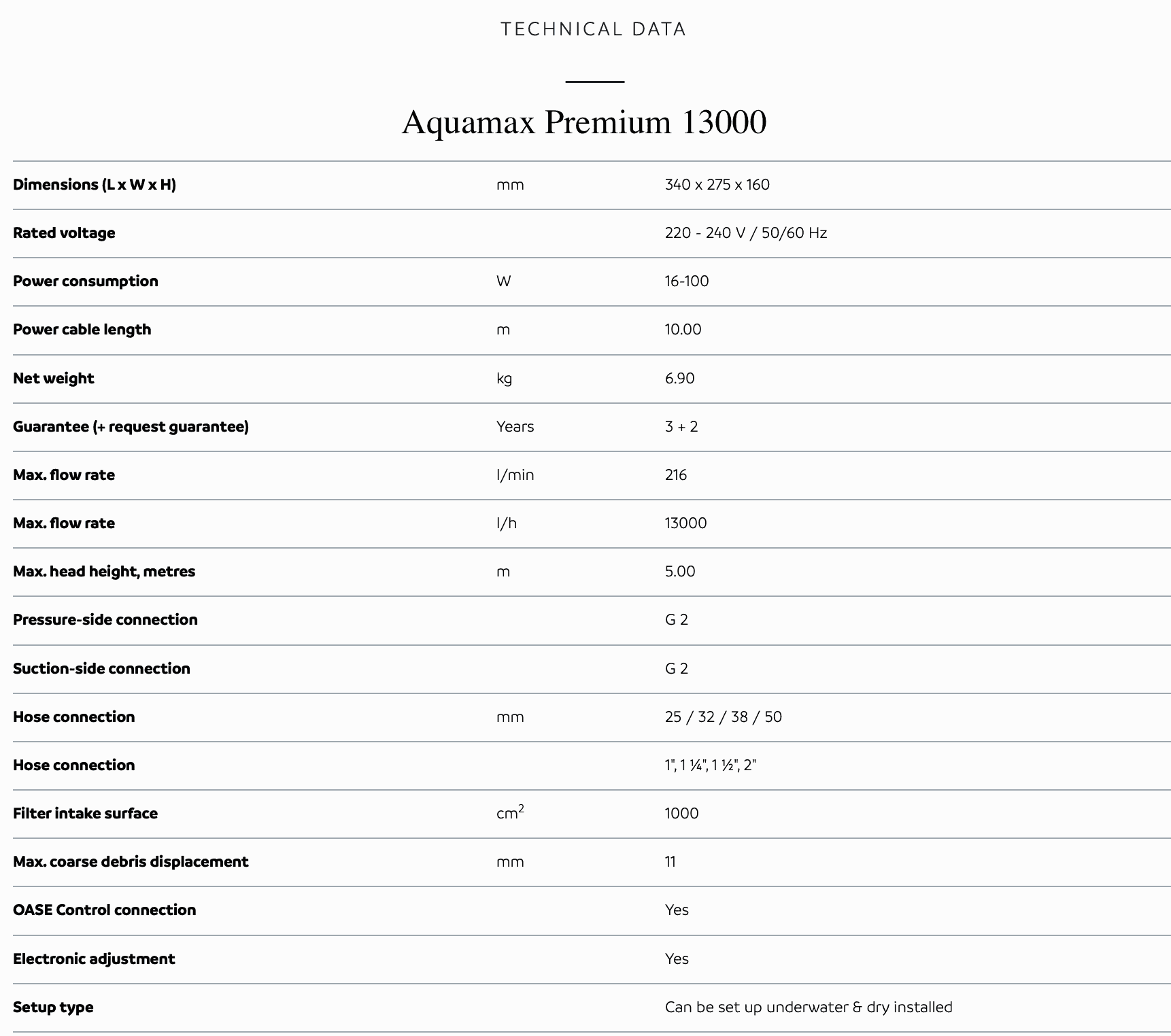This screenshot has width=1171, height=1036.
Task: Select the Max. head height, metres label
Action: (104, 572)
